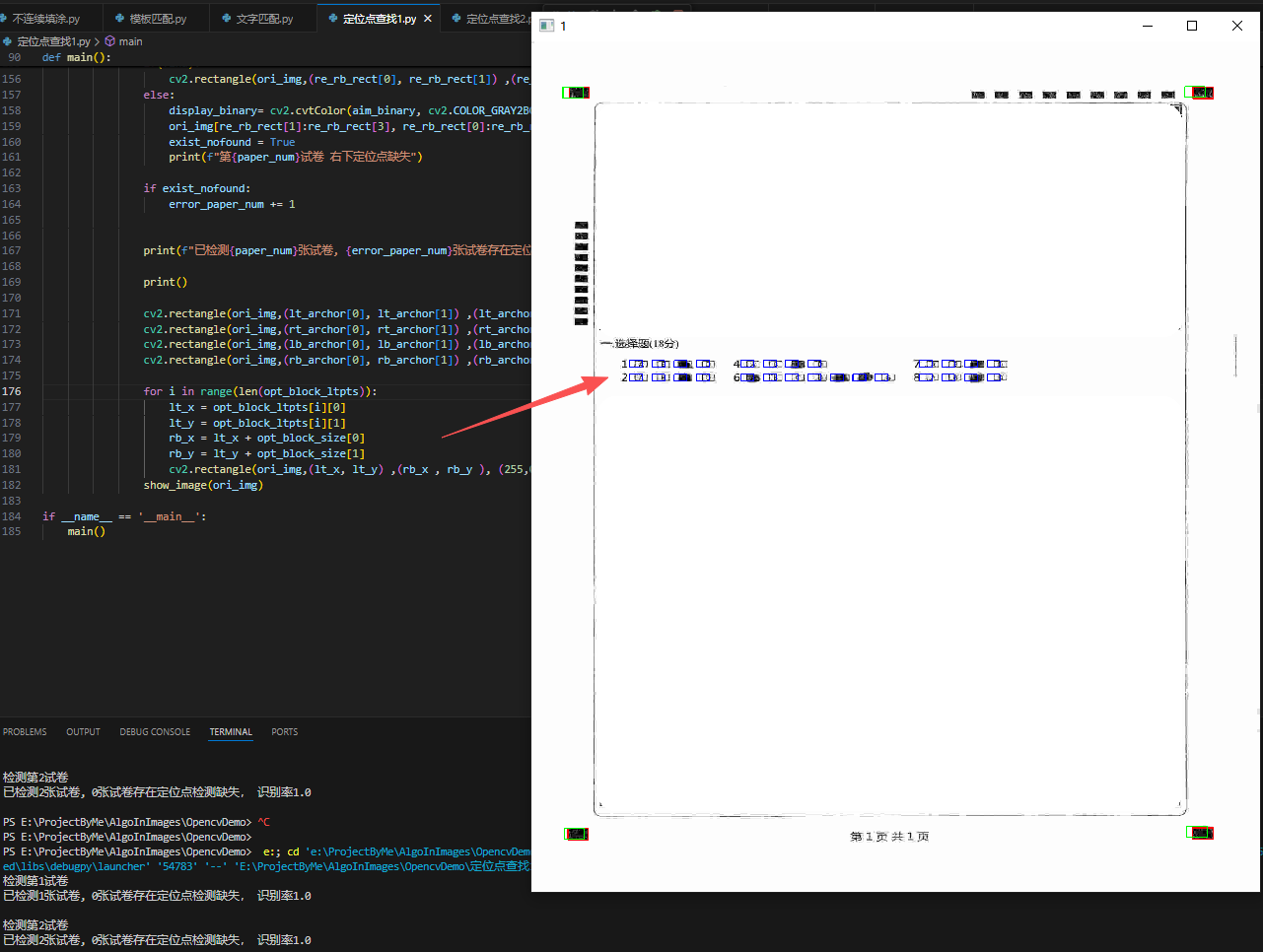Viewport: 1263px width, 952px height.
Task: Click the terminal prompt line ending with ^C
Action: 136,822
